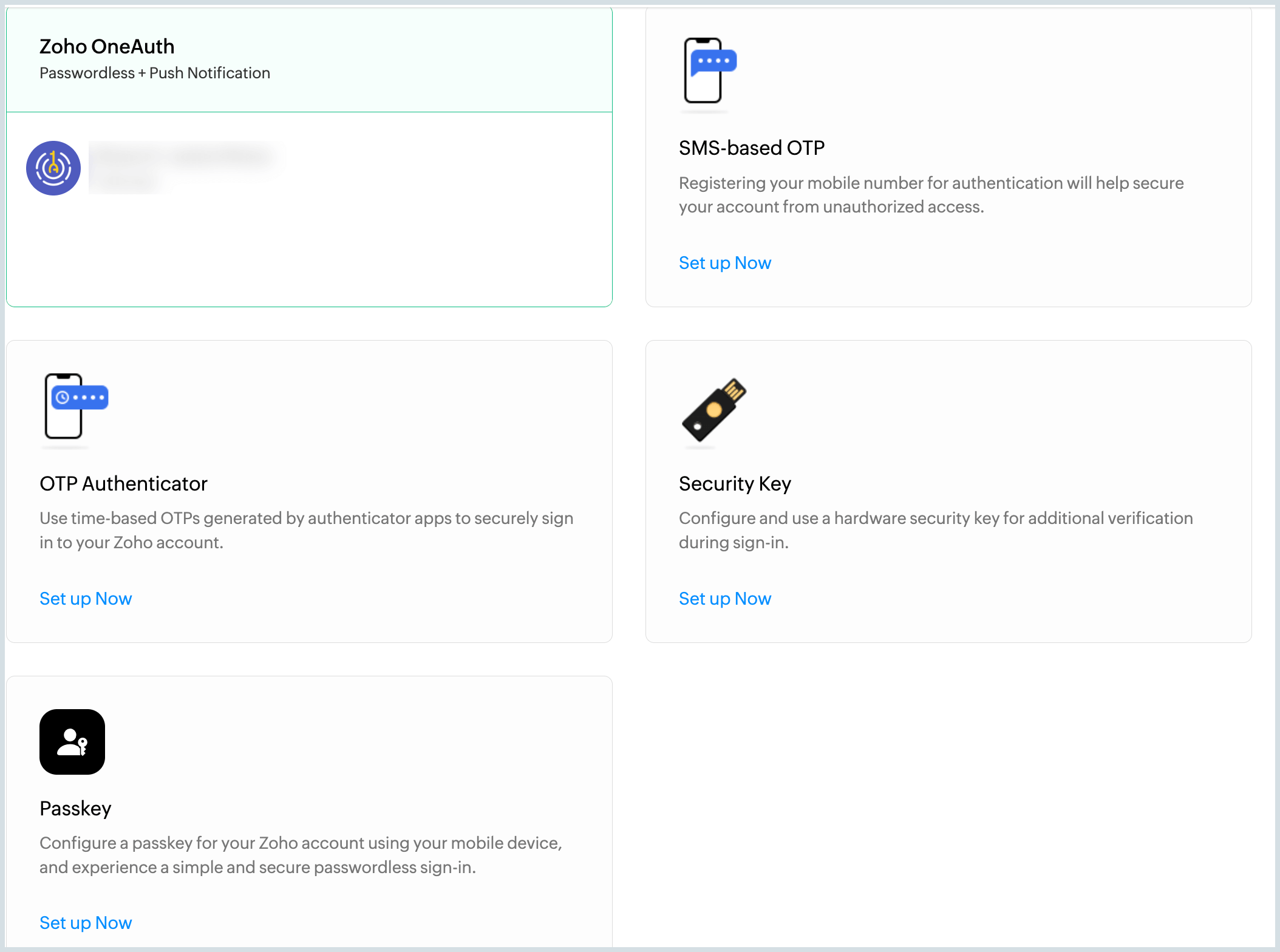The image size is (1280, 952).
Task: Click the Security Key USB icon
Action: coord(713,410)
